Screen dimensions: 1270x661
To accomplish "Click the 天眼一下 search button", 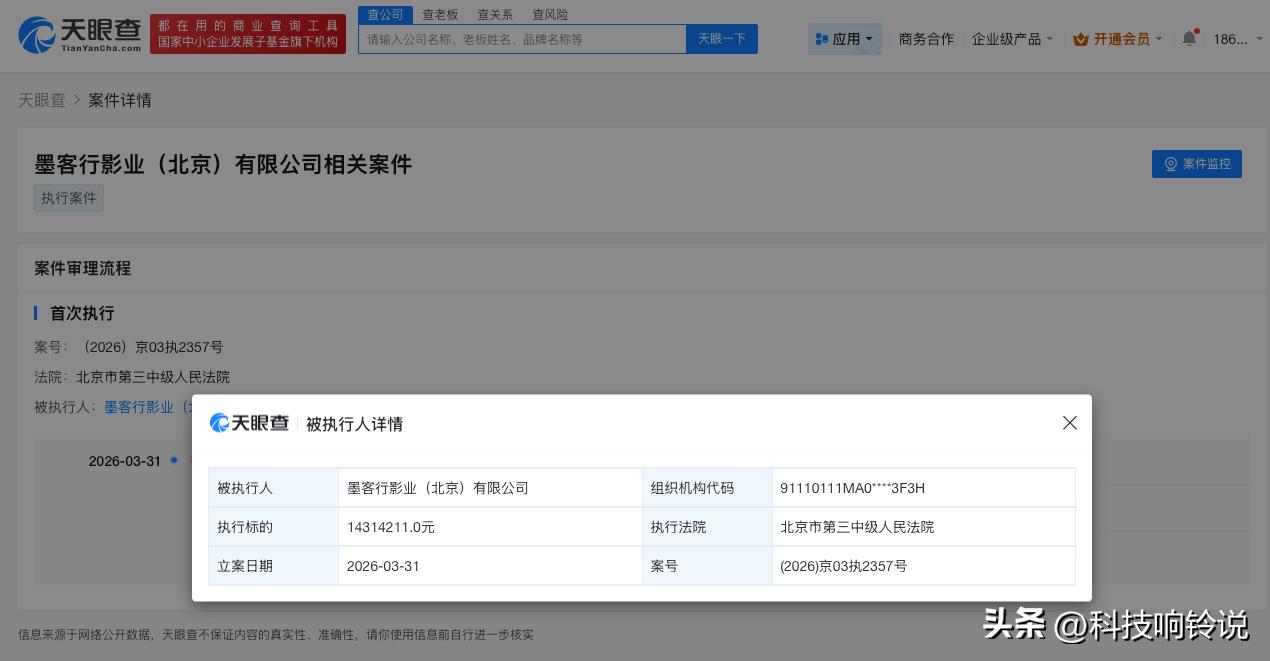I will pyautogui.click(x=721, y=38).
